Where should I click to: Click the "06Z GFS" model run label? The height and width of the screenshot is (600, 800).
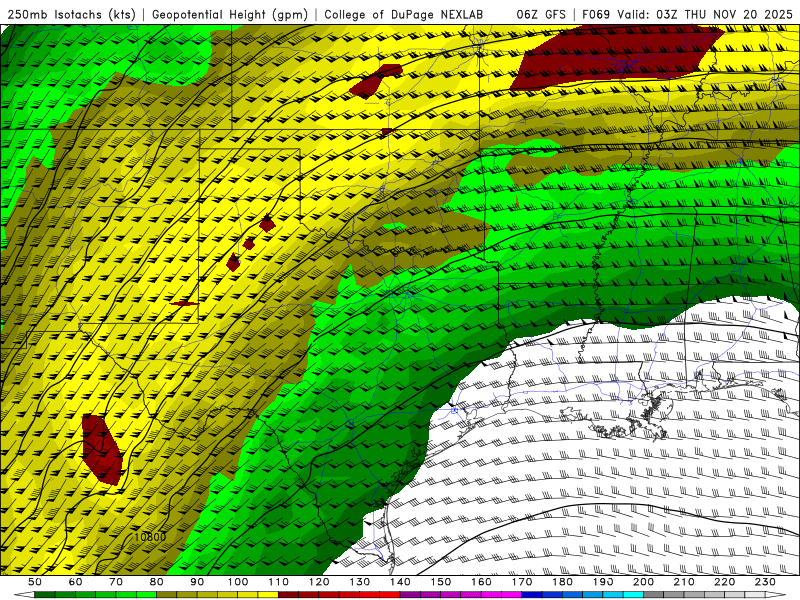(x=541, y=14)
